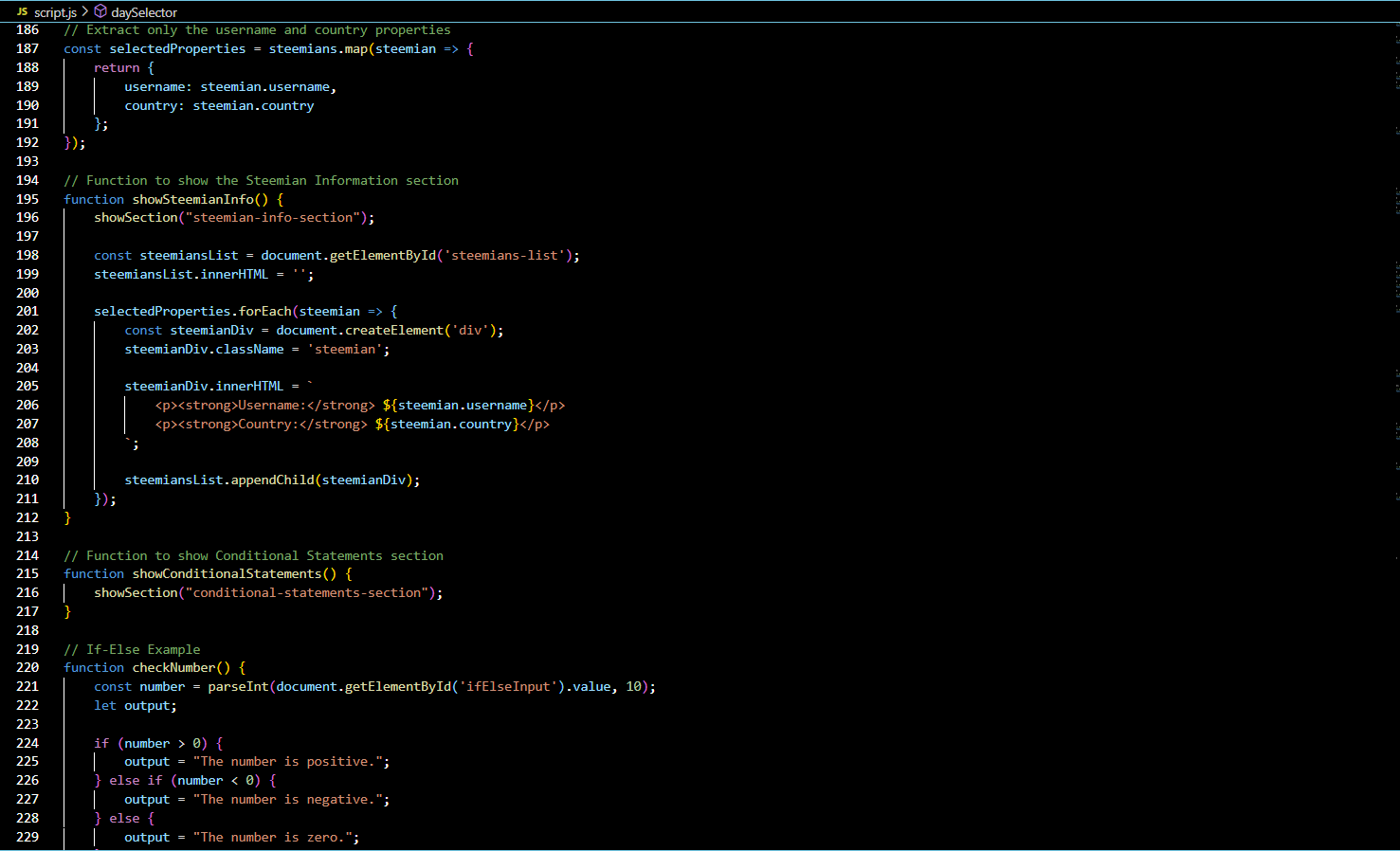This screenshot has width=1400, height=851.
Task: Click comment "Extract only the username and country properties"
Action: [x=257, y=29]
